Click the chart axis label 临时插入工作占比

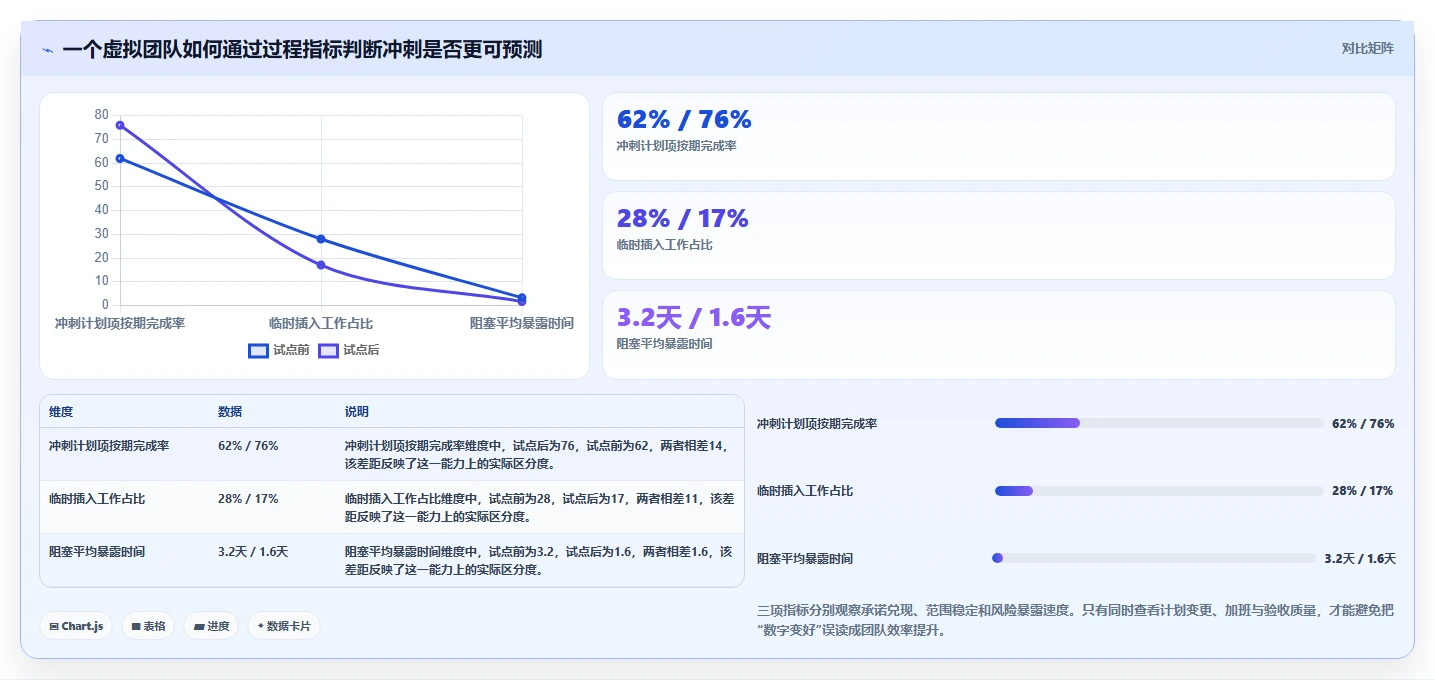click(321, 324)
